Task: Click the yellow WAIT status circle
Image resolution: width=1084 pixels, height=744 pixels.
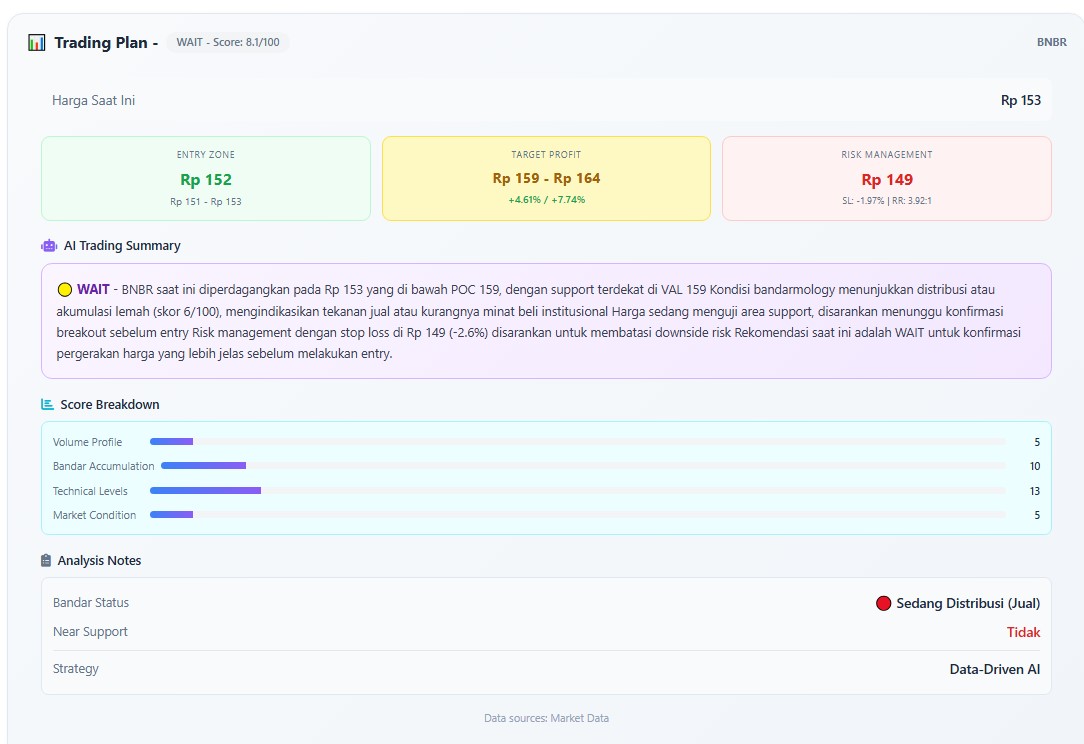Action: pyautogui.click(x=65, y=290)
